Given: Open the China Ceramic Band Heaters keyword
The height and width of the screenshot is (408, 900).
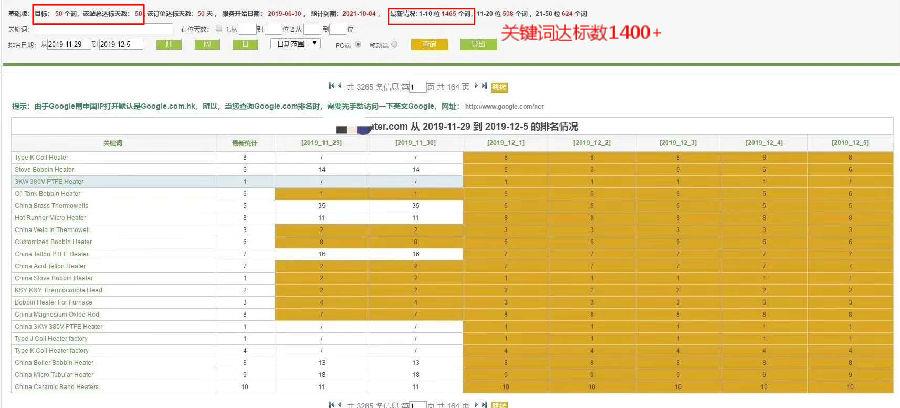Looking at the screenshot, I should [x=55, y=385].
